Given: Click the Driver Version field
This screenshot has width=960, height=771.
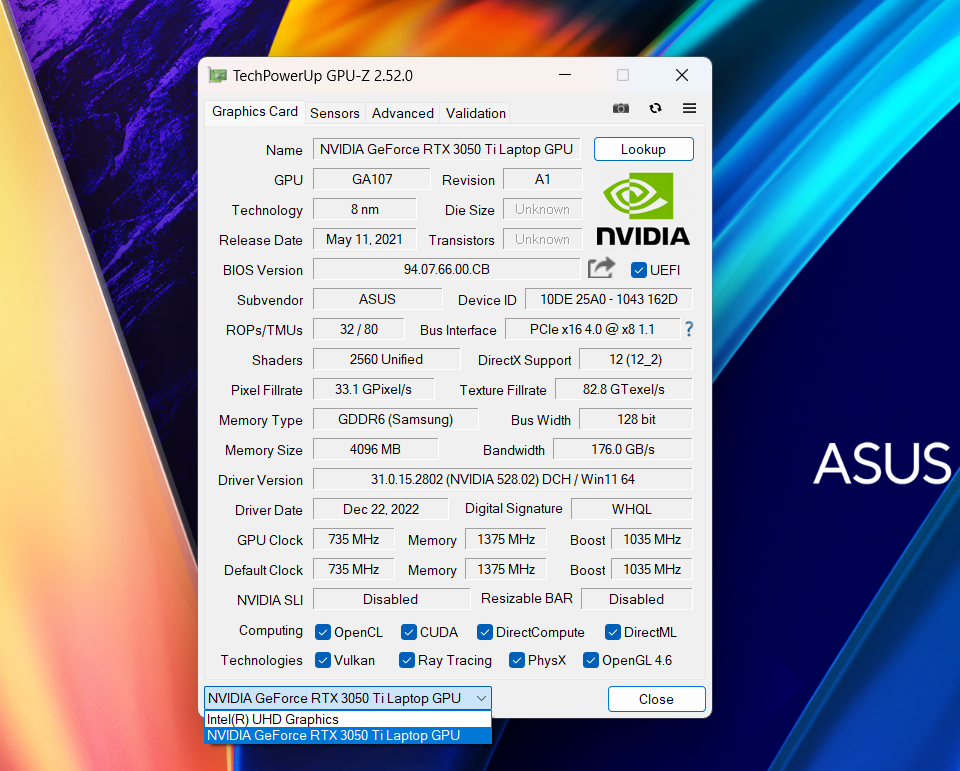Looking at the screenshot, I should point(503,479).
